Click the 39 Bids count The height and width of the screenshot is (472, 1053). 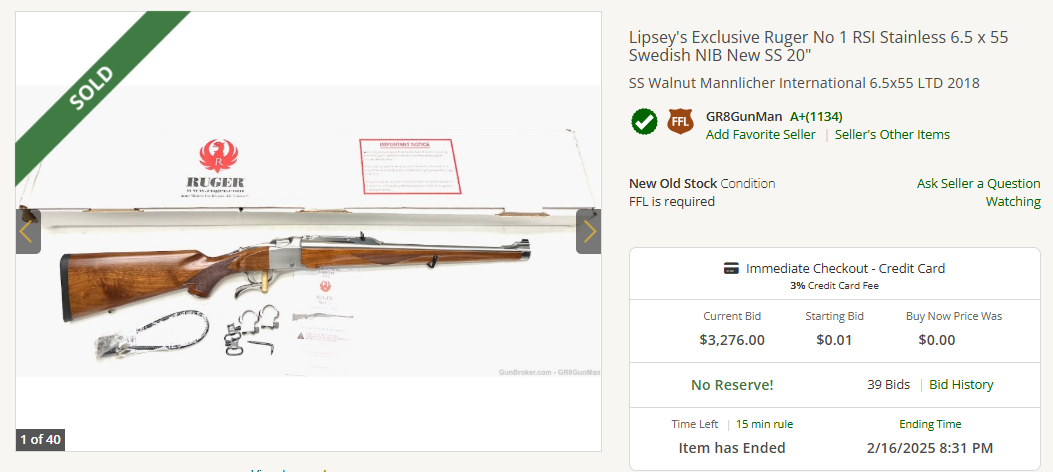pyautogui.click(x=888, y=384)
